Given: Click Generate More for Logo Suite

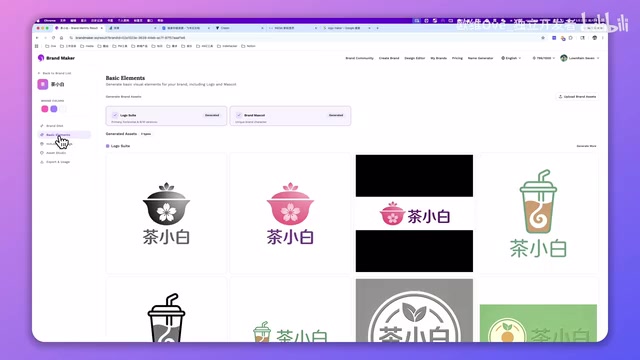Looking at the screenshot, I should point(586,146).
